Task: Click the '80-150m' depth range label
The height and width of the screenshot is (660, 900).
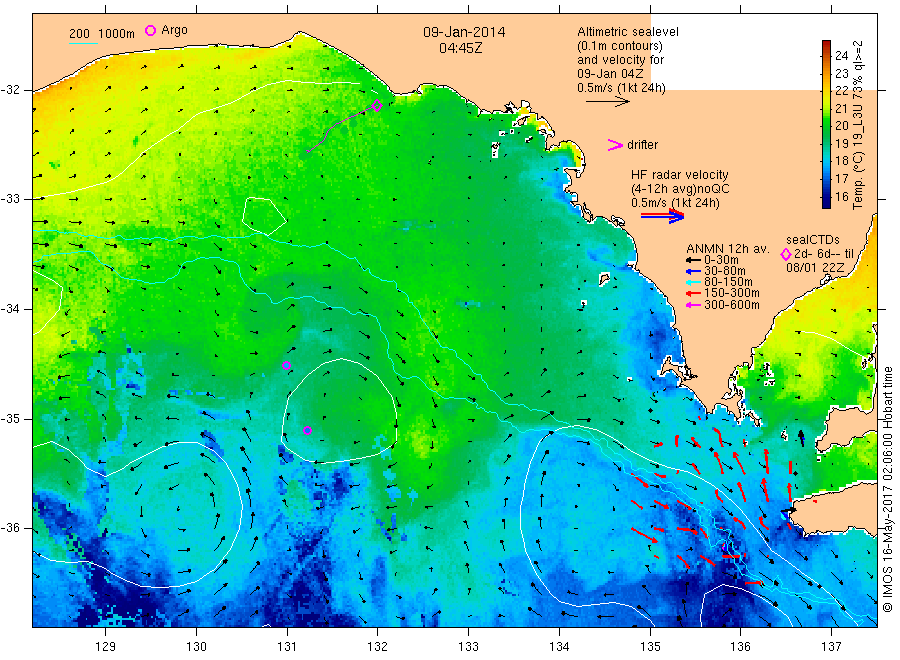Action: tap(728, 282)
